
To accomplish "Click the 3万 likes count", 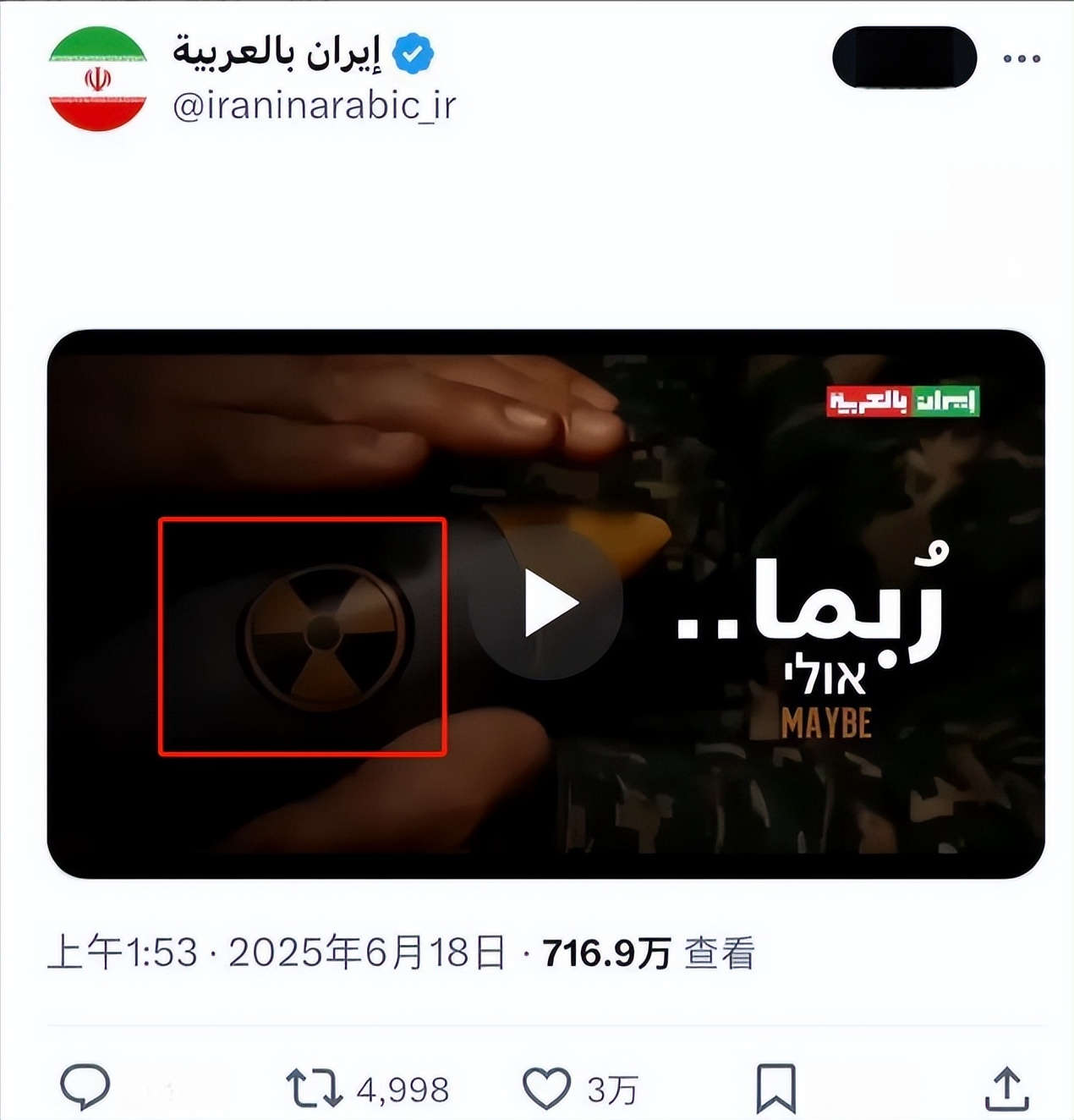I will tap(612, 1090).
